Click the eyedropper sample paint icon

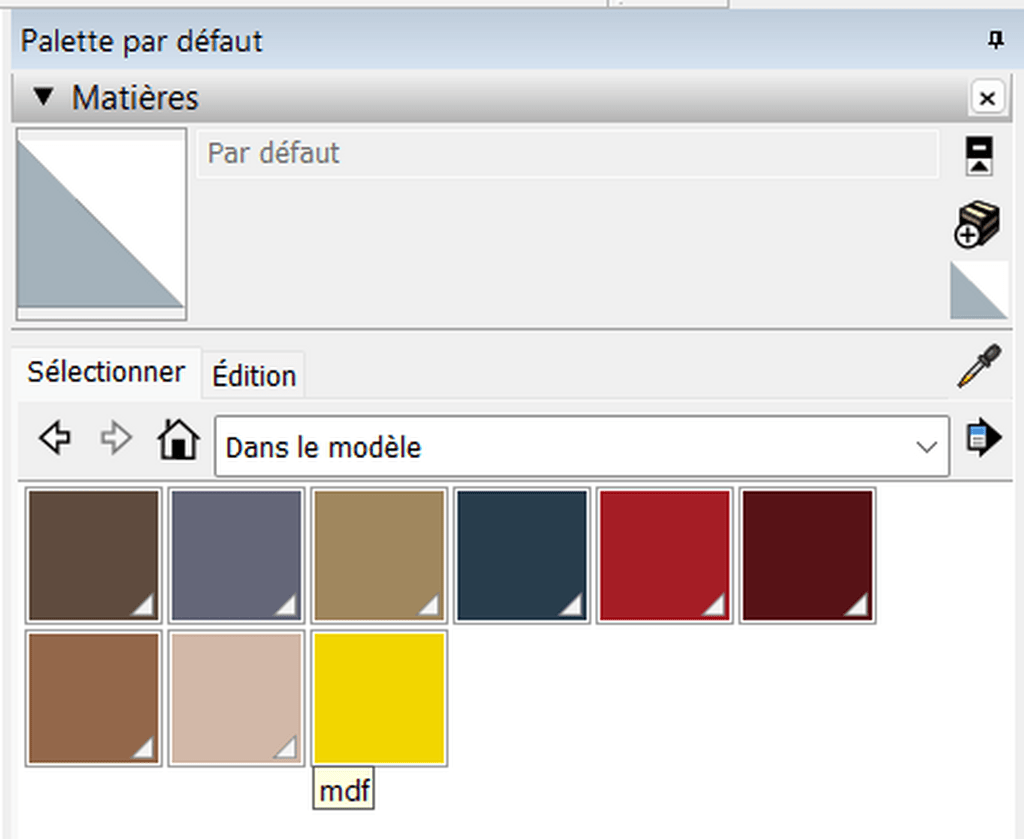click(978, 367)
